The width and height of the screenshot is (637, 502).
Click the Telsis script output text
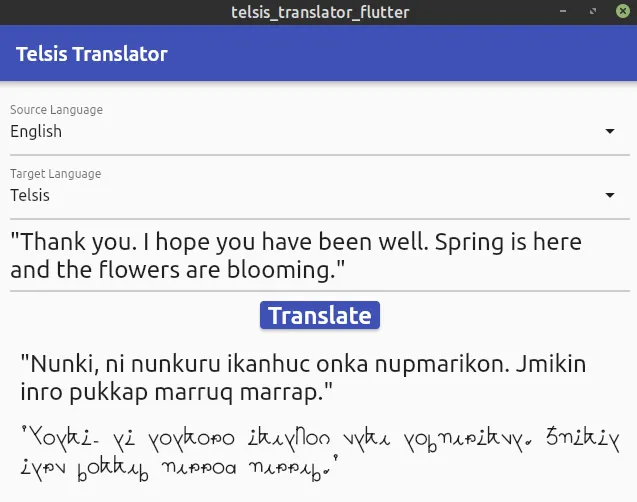pyautogui.click(x=320, y=453)
